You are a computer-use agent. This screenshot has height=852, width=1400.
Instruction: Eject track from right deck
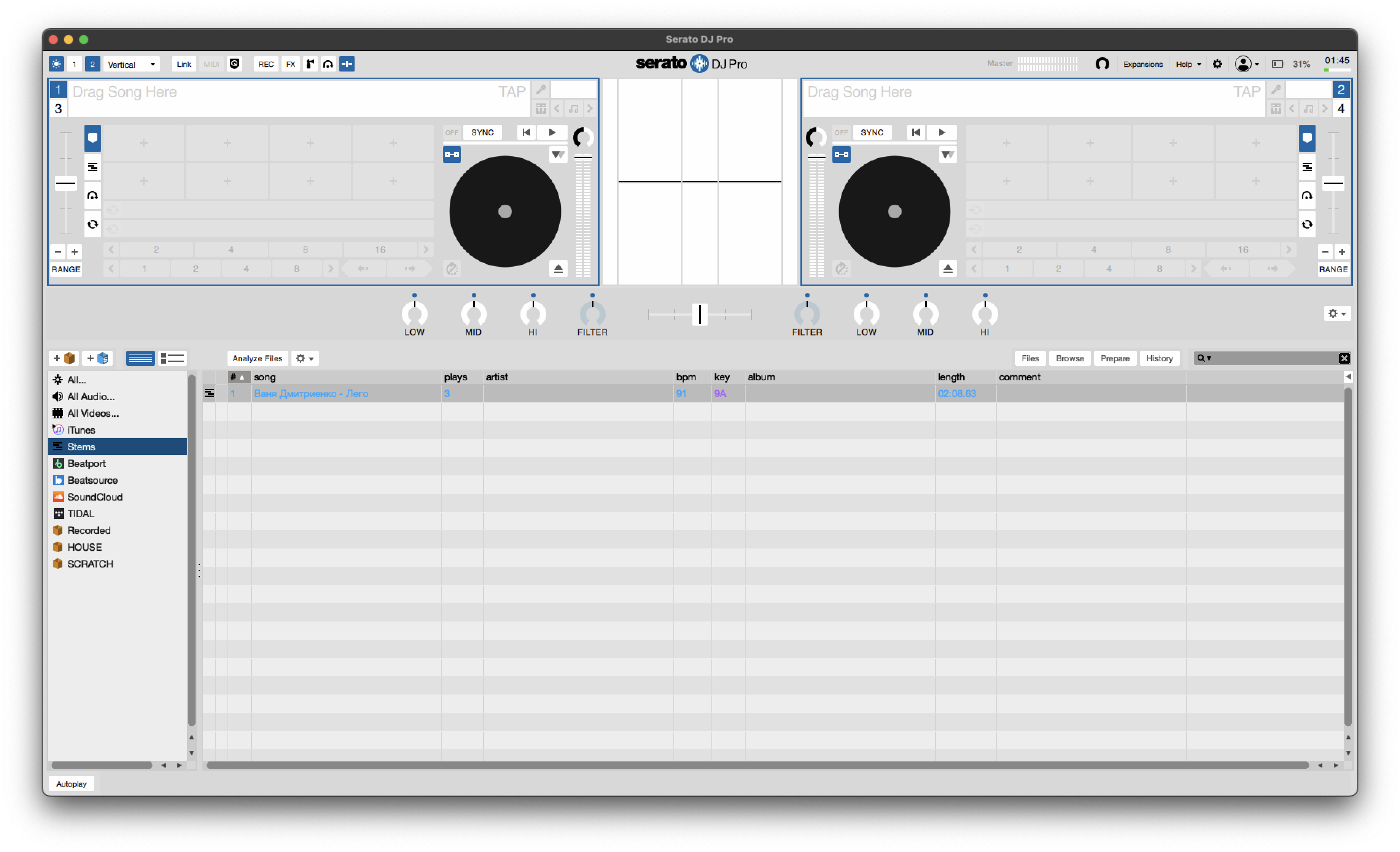click(948, 269)
